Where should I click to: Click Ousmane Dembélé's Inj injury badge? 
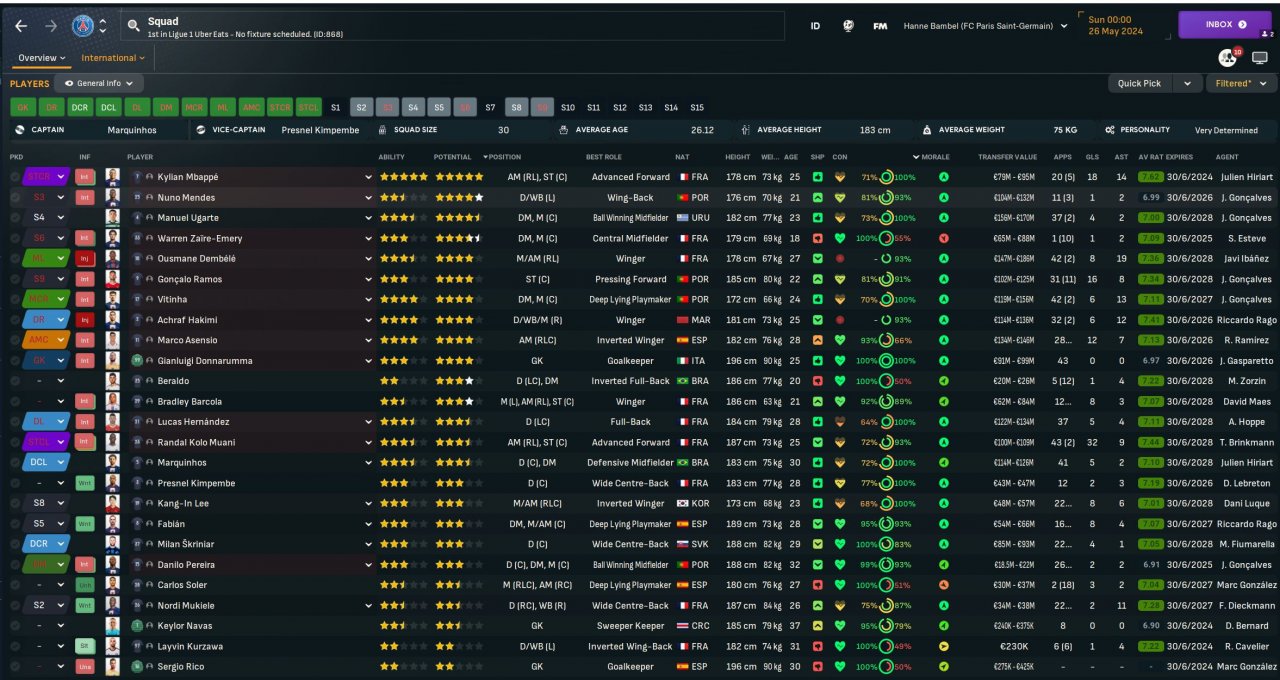(86, 259)
